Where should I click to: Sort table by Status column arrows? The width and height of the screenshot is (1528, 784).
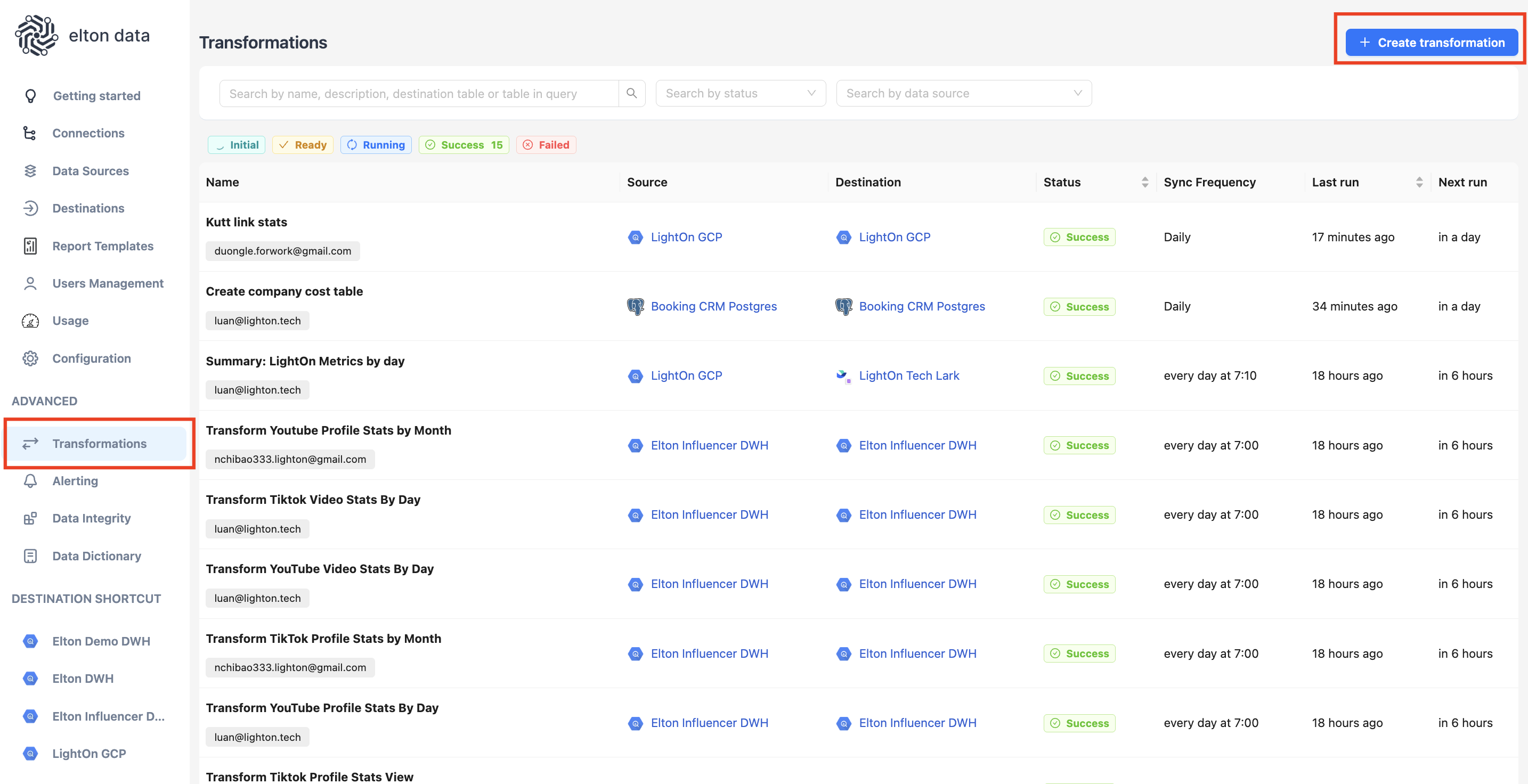point(1145,183)
